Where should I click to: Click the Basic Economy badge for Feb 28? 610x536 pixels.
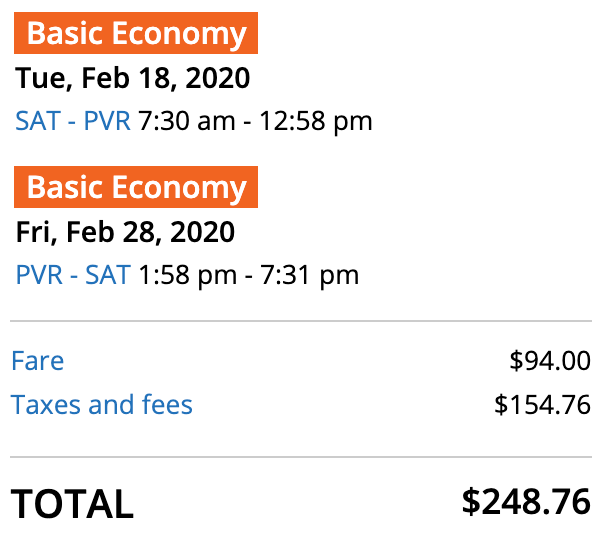coord(136,187)
